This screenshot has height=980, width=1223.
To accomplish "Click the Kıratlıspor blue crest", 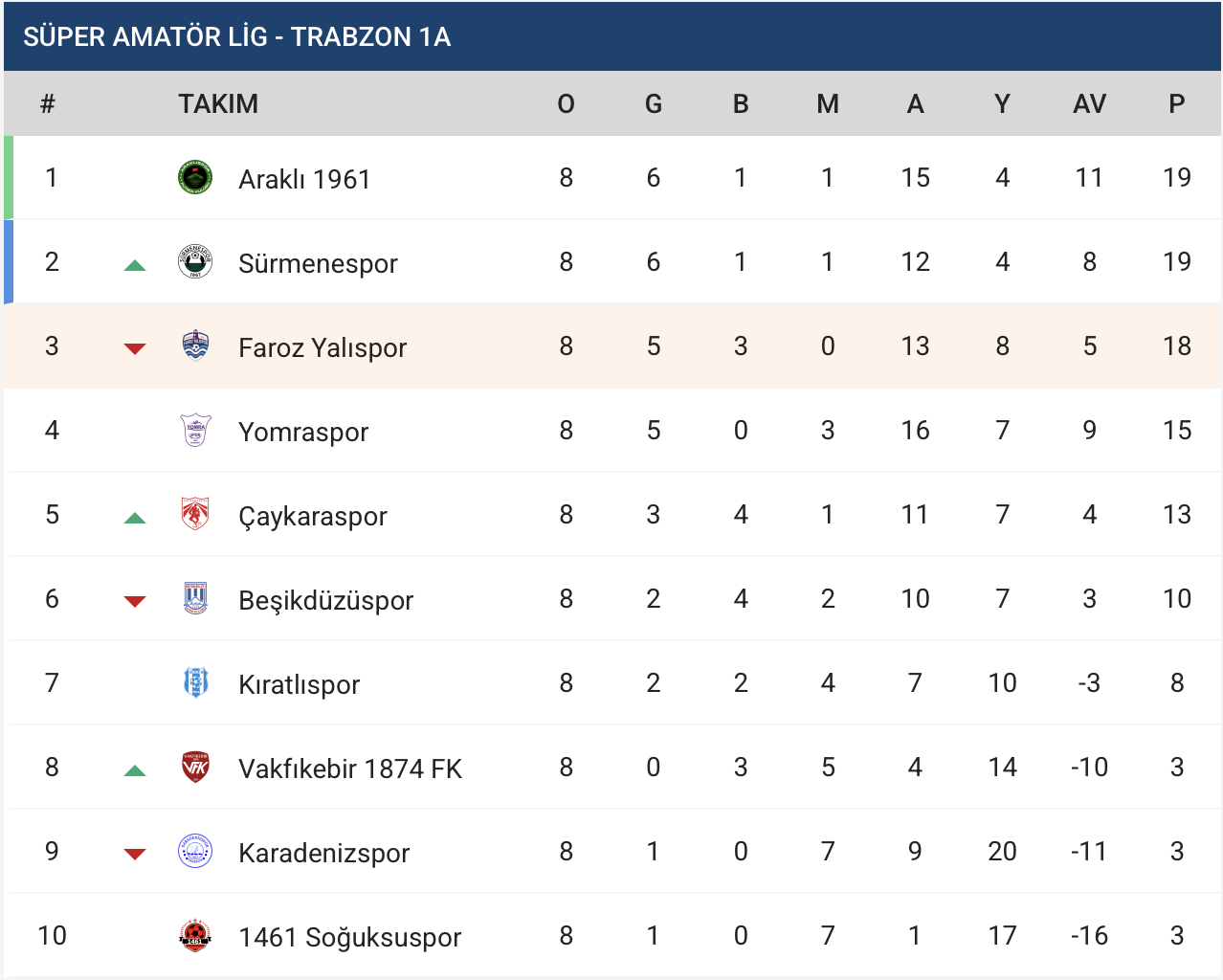I will (195, 683).
